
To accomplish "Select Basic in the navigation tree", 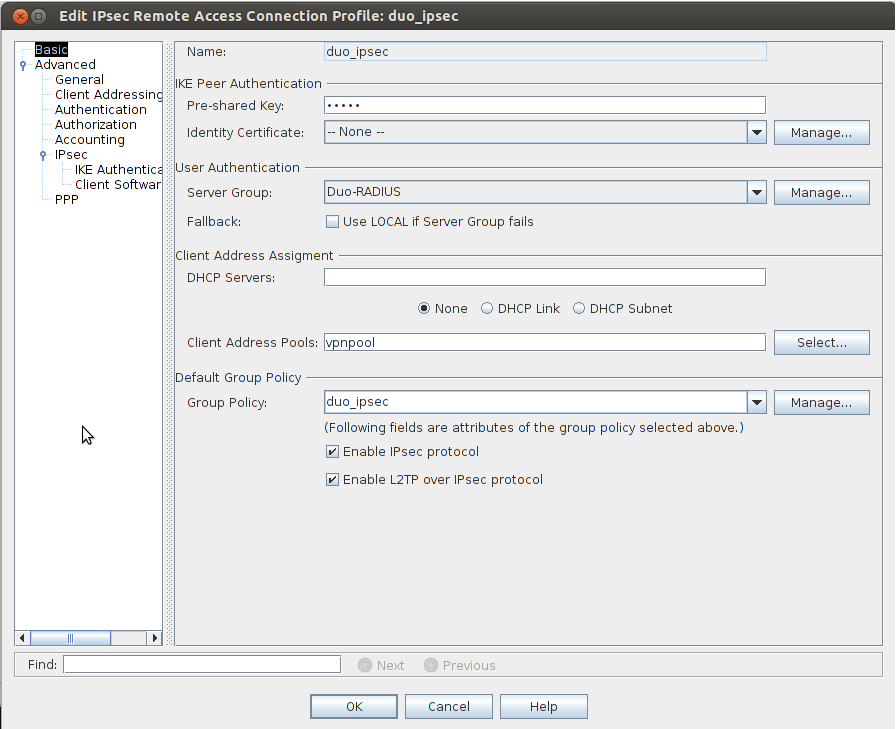I will tap(50, 48).
